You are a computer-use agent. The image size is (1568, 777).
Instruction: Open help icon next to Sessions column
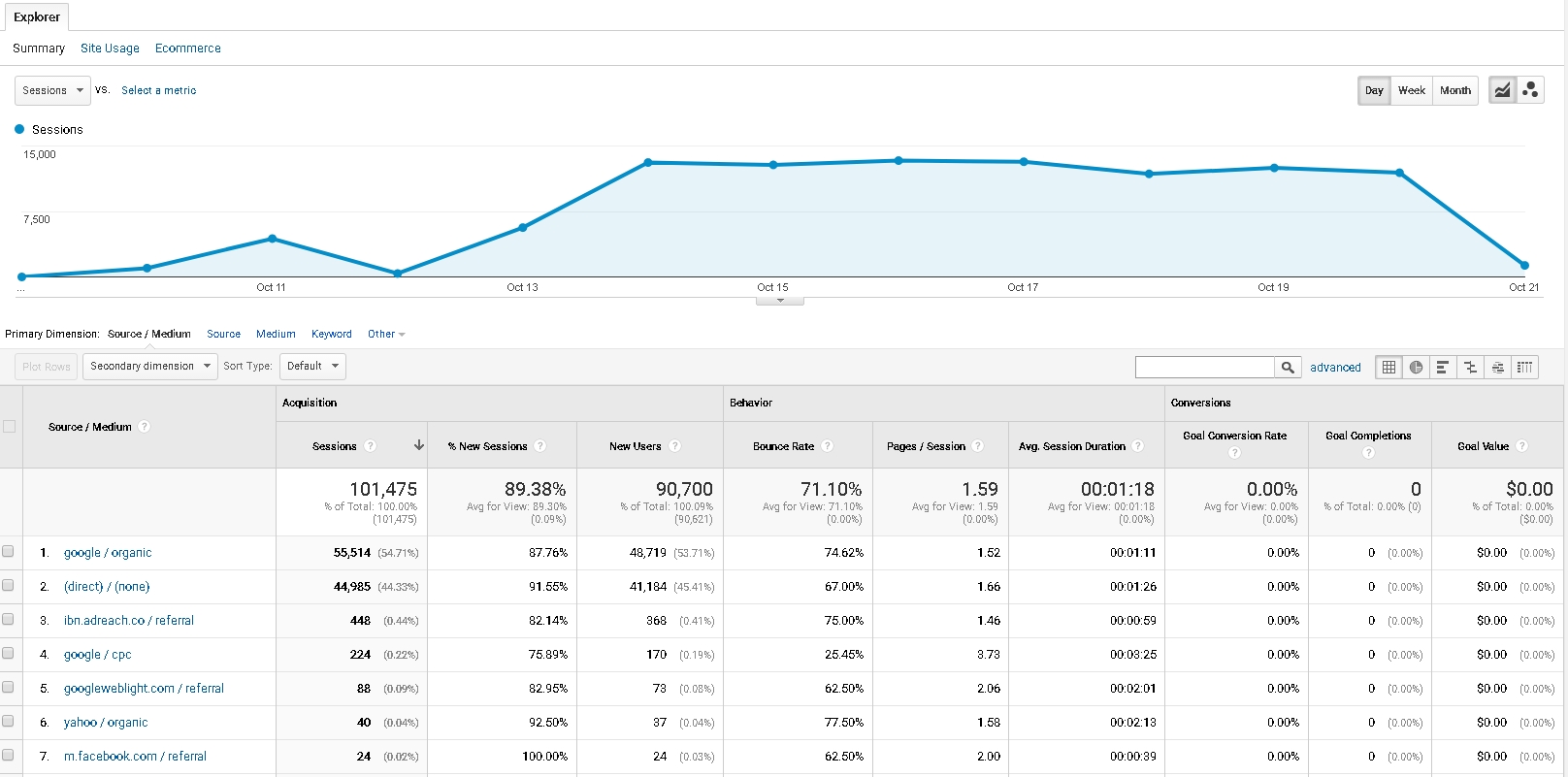[371, 446]
